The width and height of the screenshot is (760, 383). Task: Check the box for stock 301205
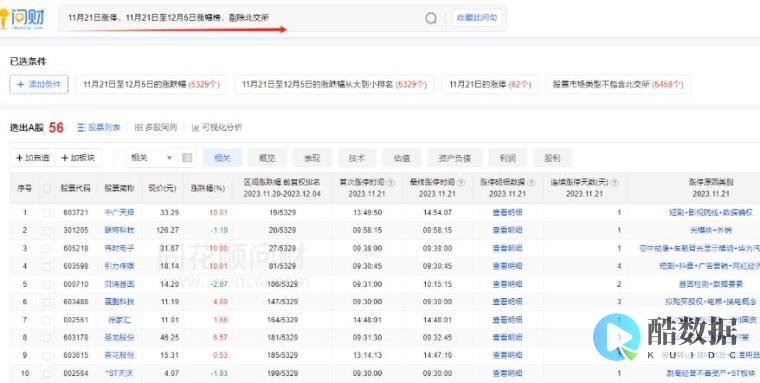(47, 230)
